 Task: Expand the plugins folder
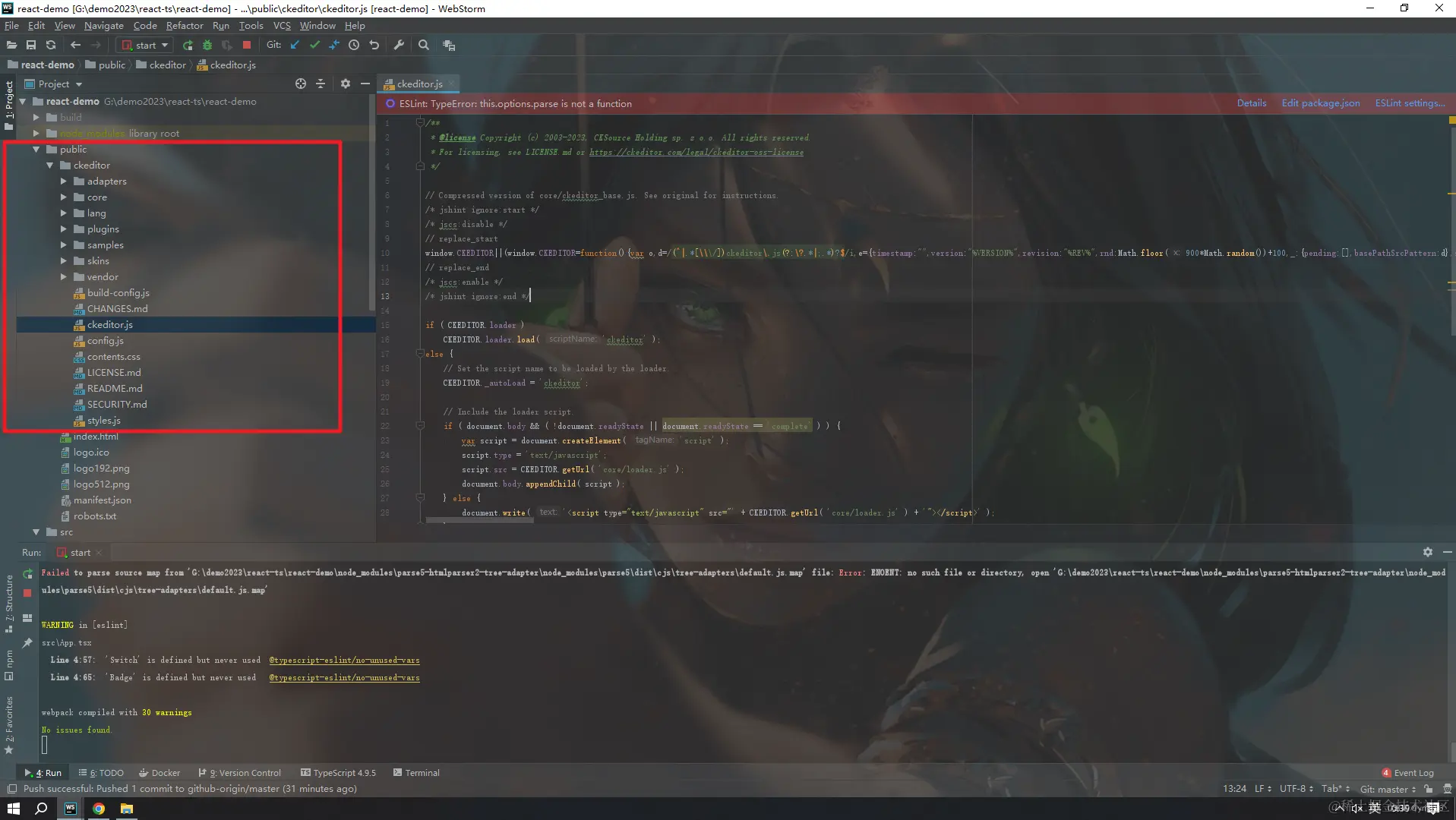point(64,229)
